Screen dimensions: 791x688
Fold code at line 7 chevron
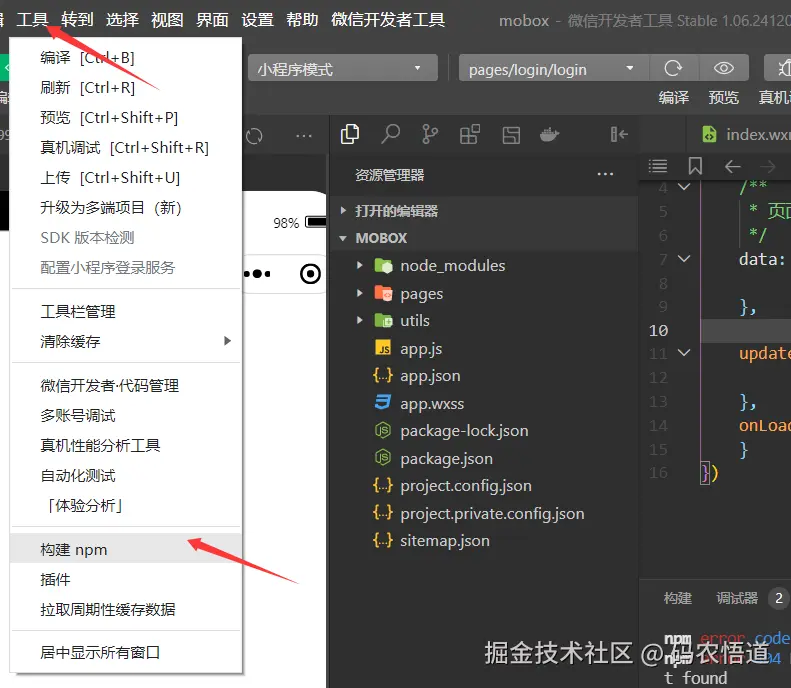[x=684, y=259]
